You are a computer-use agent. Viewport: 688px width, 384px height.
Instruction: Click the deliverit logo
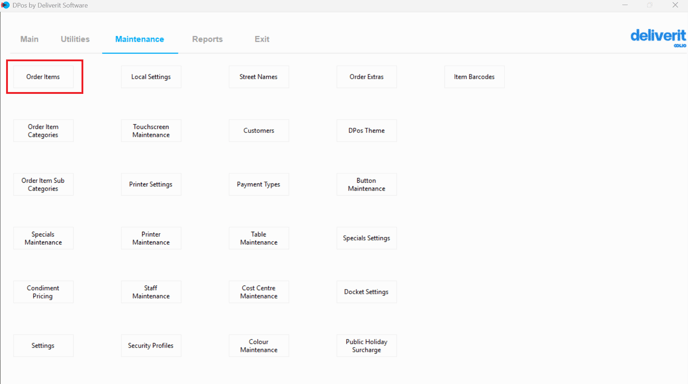(x=658, y=37)
